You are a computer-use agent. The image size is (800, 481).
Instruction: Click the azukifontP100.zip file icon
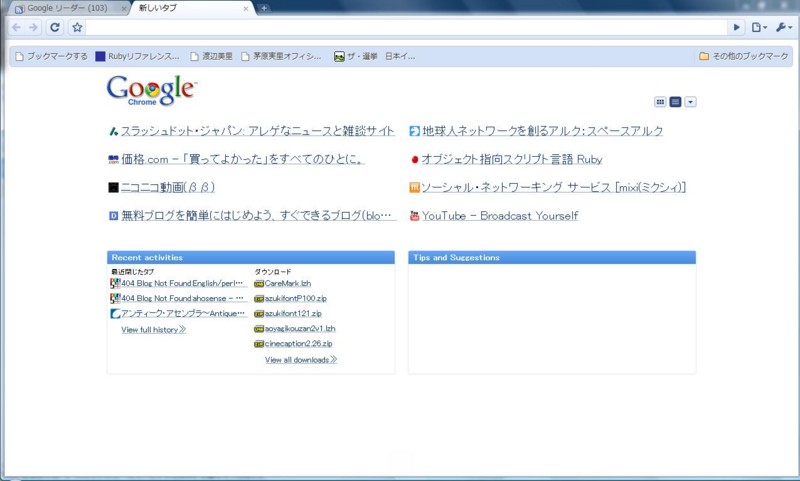click(259, 299)
